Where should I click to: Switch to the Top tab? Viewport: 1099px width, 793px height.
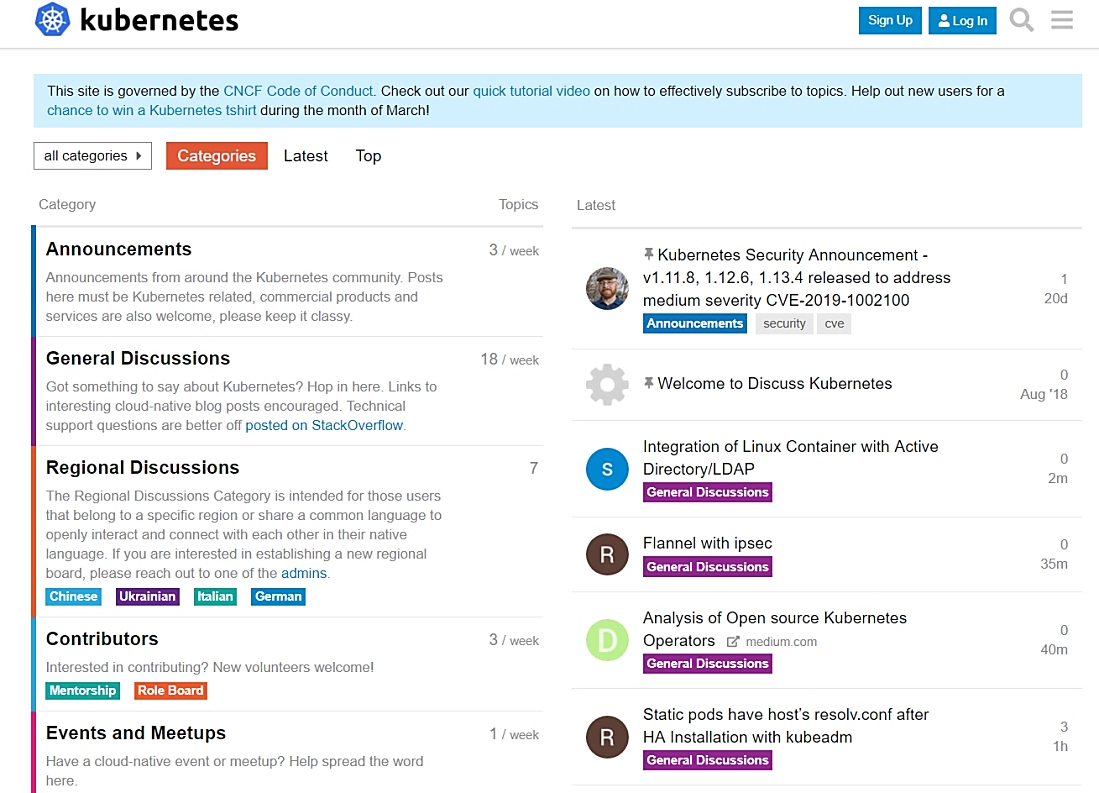pyautogui.click(x=368, y=156)
